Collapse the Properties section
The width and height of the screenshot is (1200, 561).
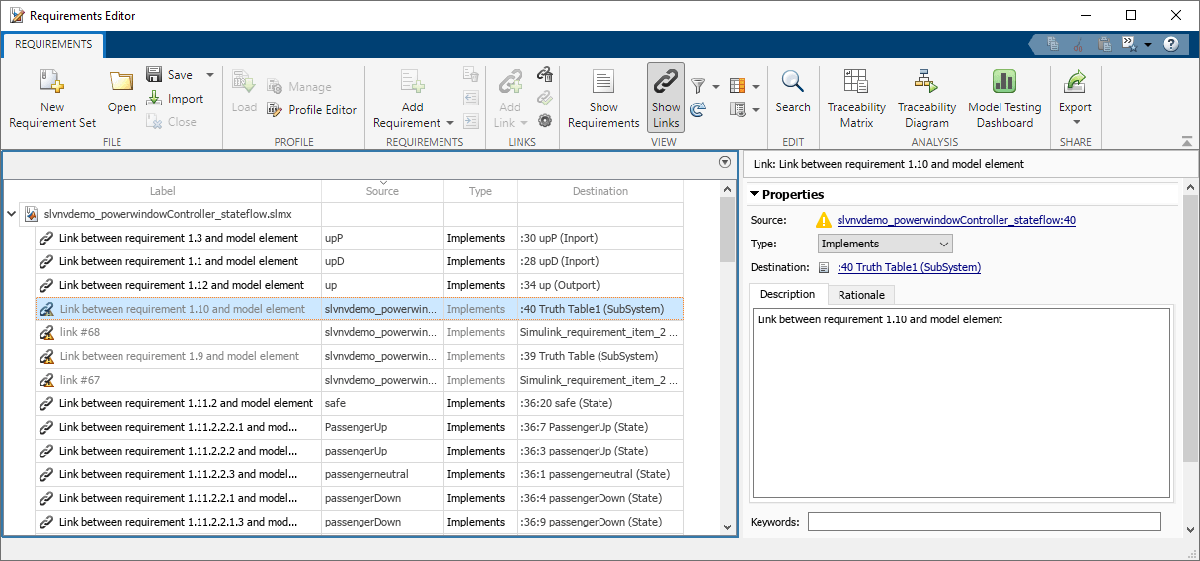(754, 194)
